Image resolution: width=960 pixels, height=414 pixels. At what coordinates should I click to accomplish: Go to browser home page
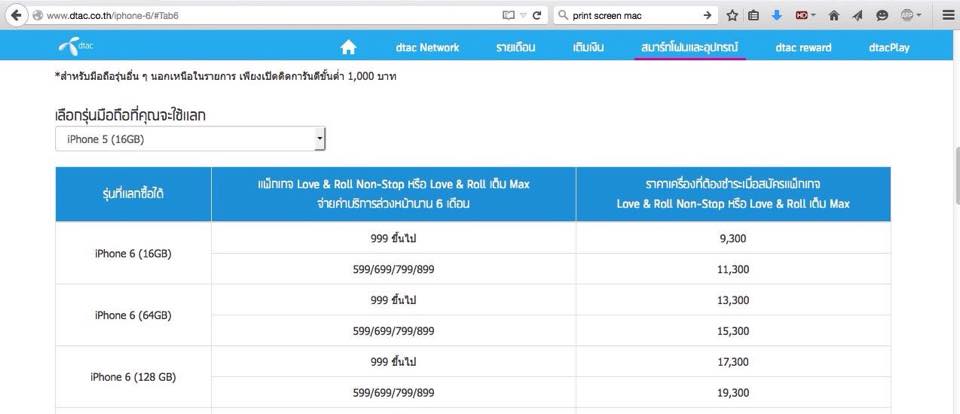[x=833, y=16]
